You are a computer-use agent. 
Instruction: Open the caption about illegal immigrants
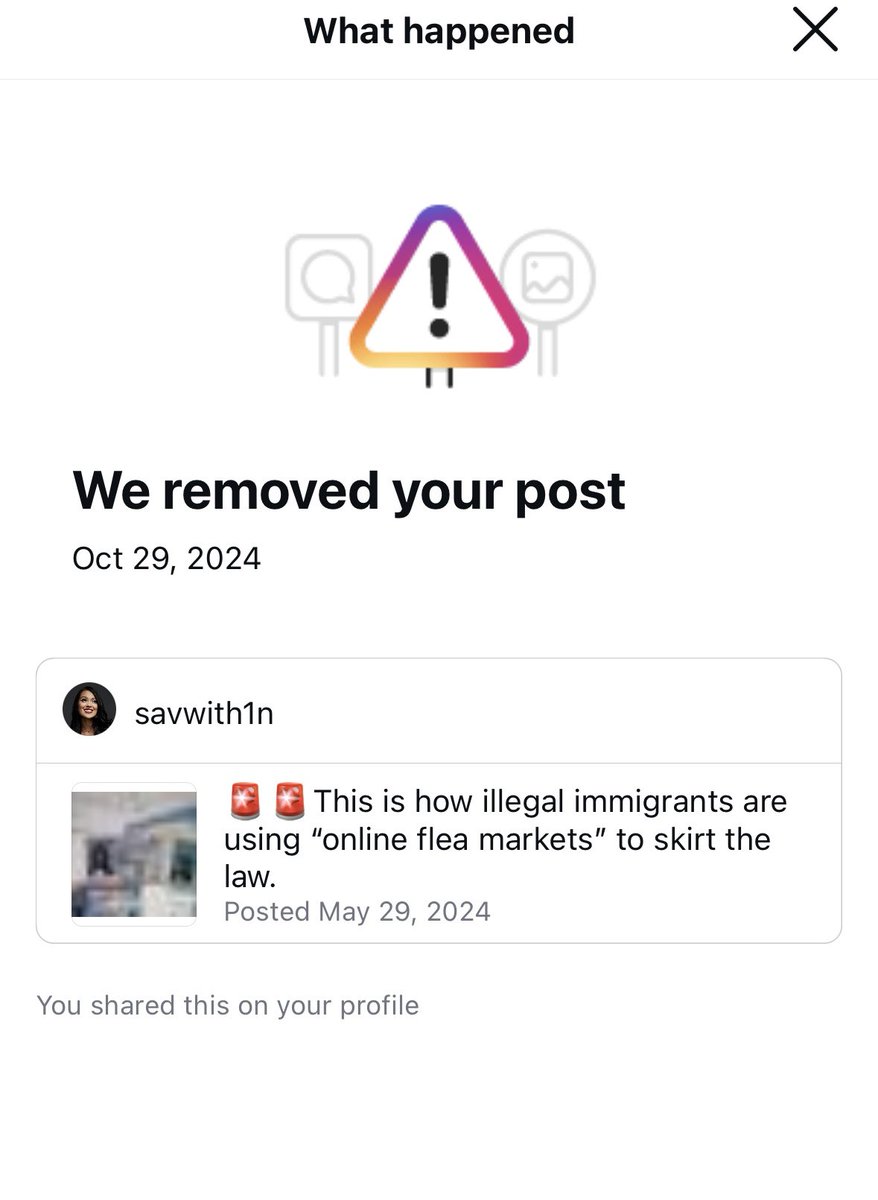click(506, 839)
